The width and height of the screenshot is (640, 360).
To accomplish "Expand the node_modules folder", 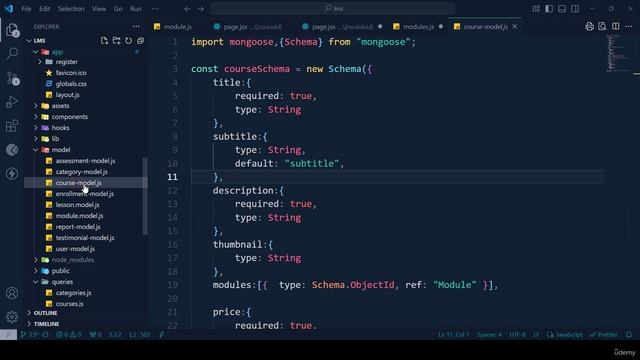I will 36,260.
